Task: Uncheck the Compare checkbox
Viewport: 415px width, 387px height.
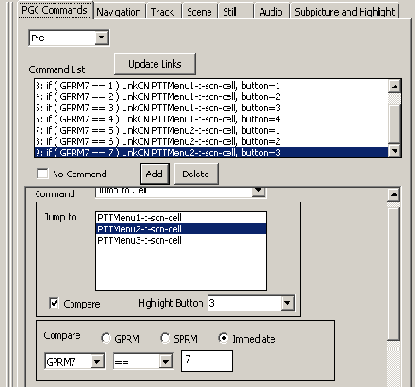Action: pos(54,303)
